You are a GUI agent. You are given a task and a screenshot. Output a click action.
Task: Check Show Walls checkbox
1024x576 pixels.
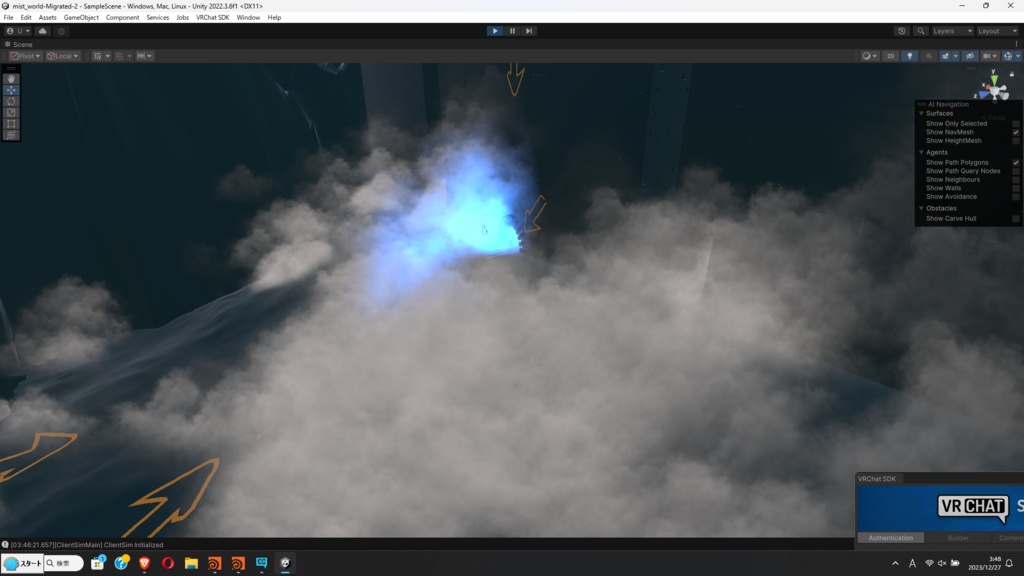click(1016, 188)
